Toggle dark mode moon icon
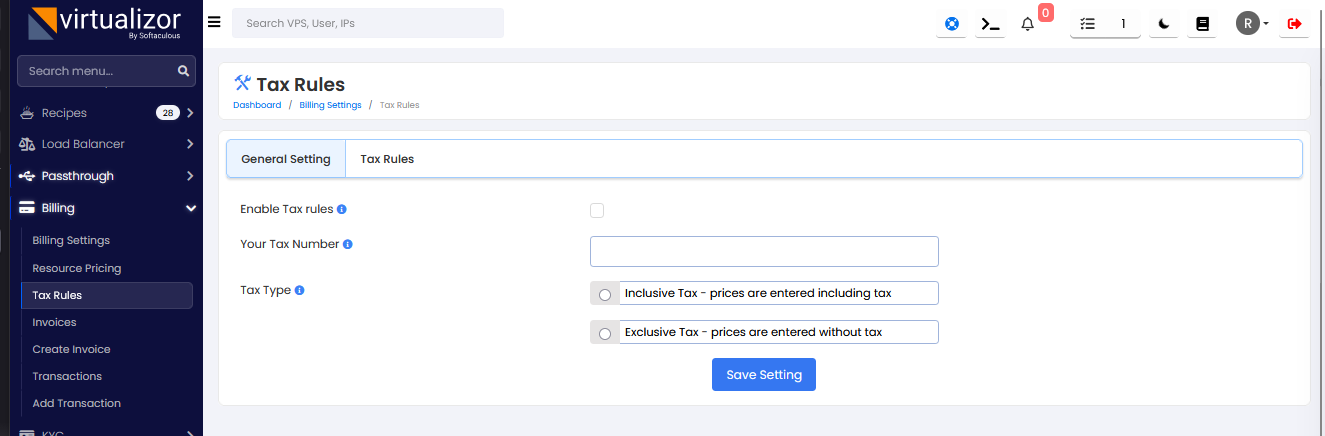The image size is (1325, 436). 1164,23
